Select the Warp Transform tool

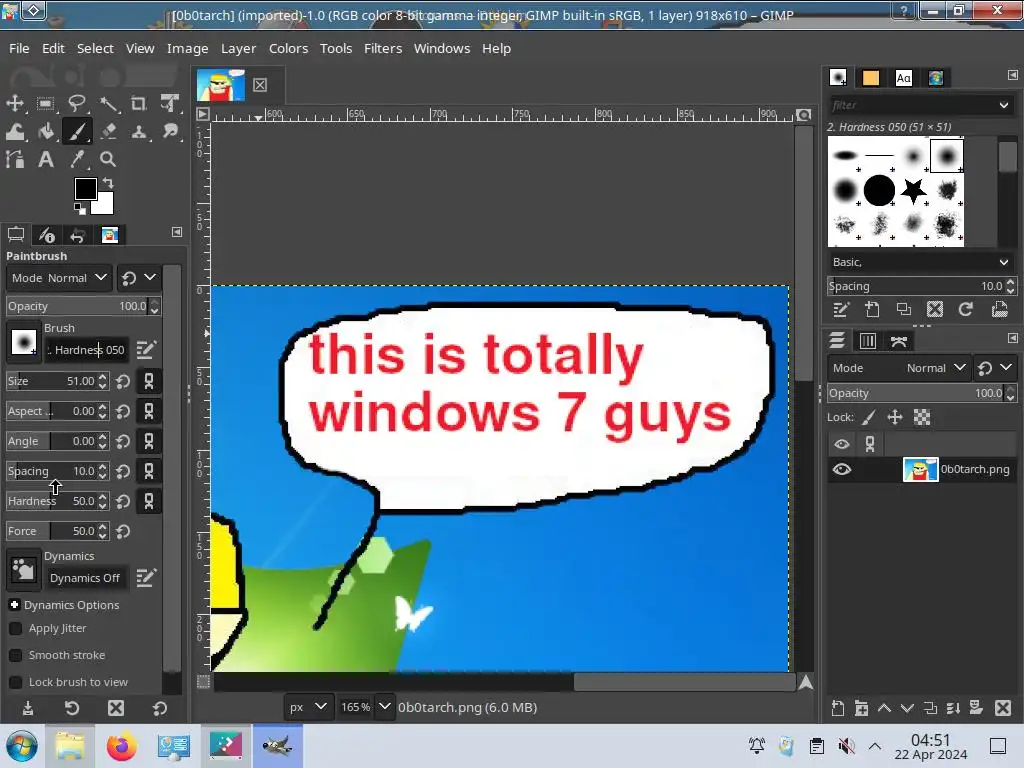[x=15, y=131]
